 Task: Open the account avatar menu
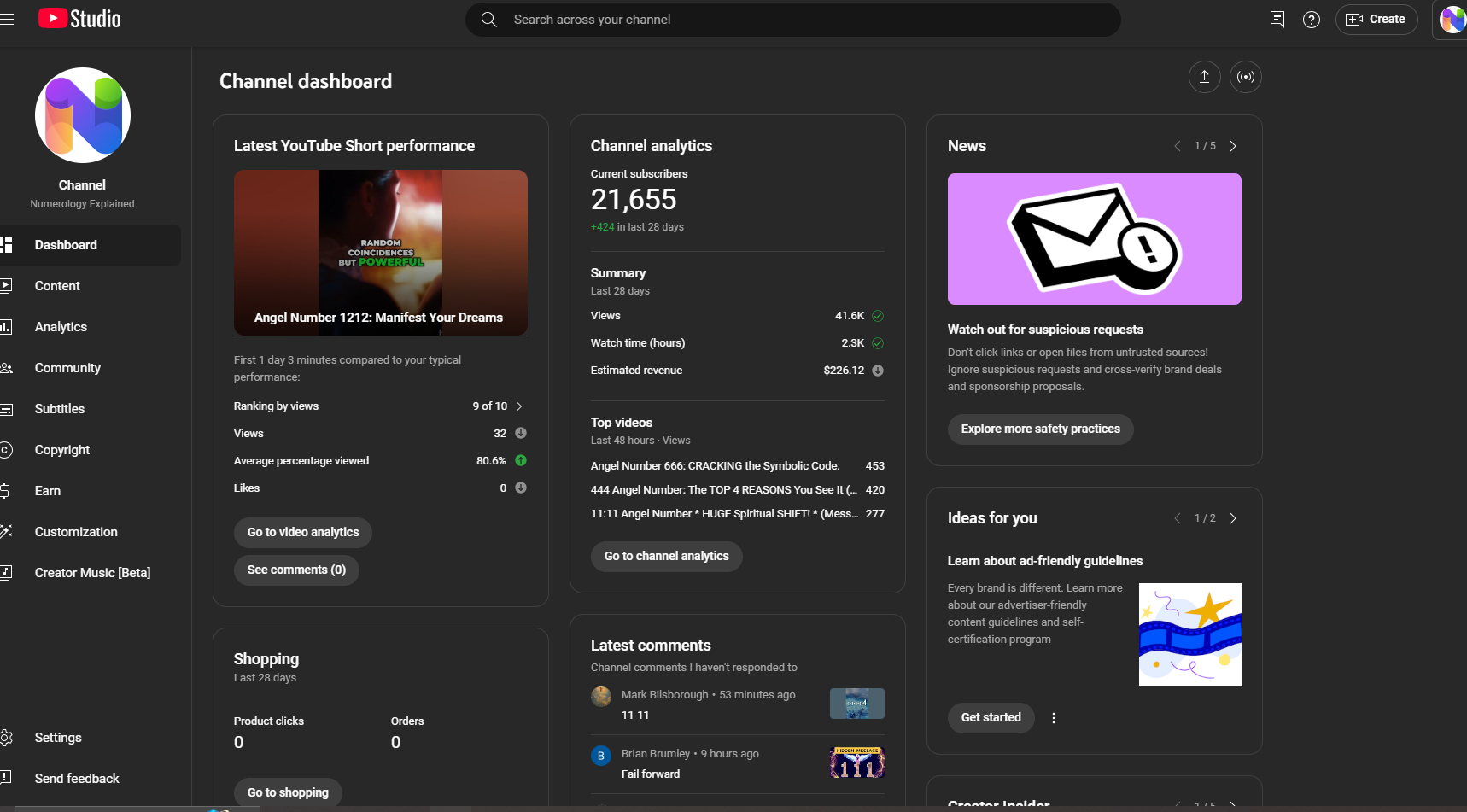point(1452,19)
